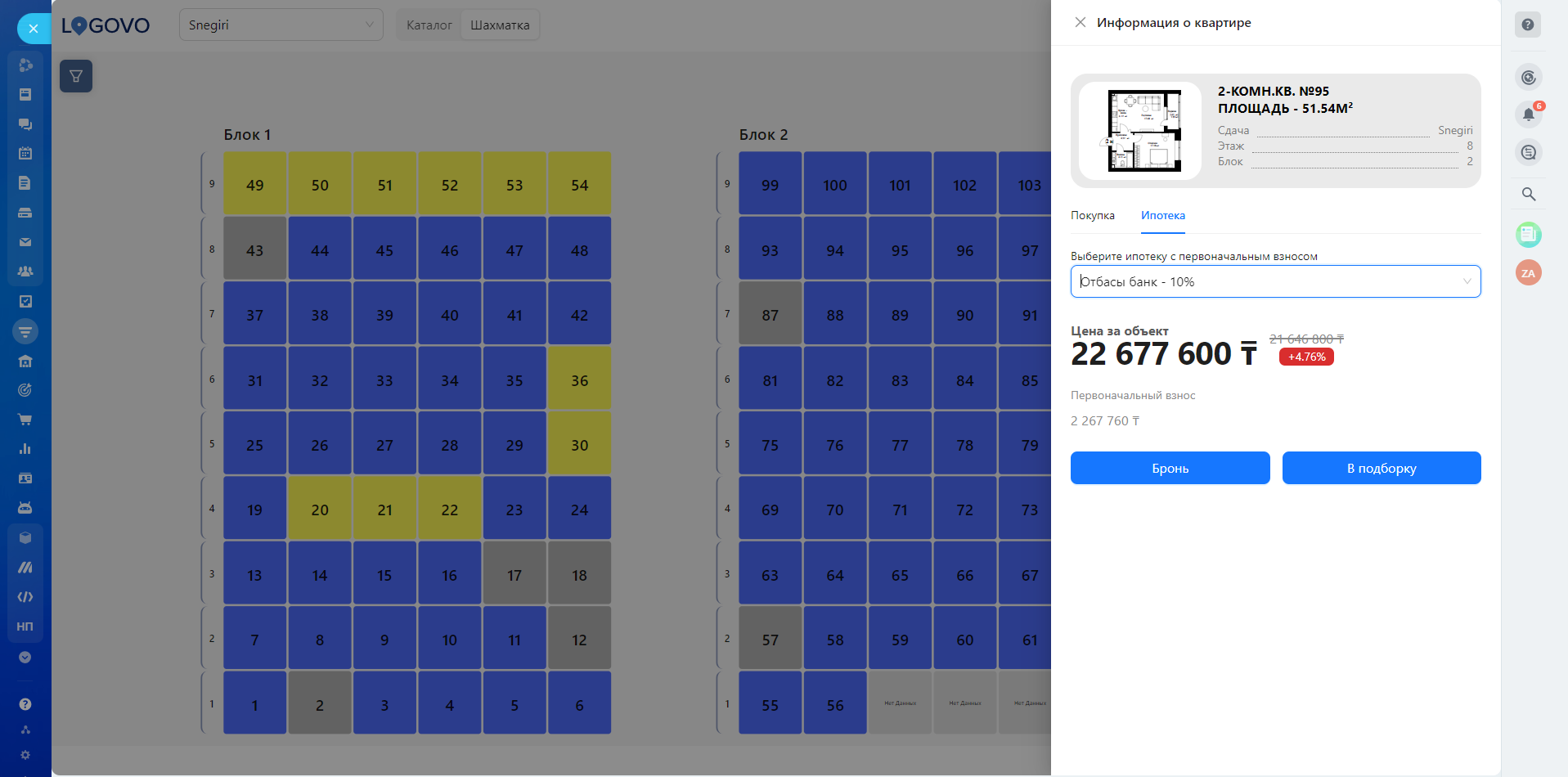
Task: Switch to the Шахматка view
Action: (500, 25)
